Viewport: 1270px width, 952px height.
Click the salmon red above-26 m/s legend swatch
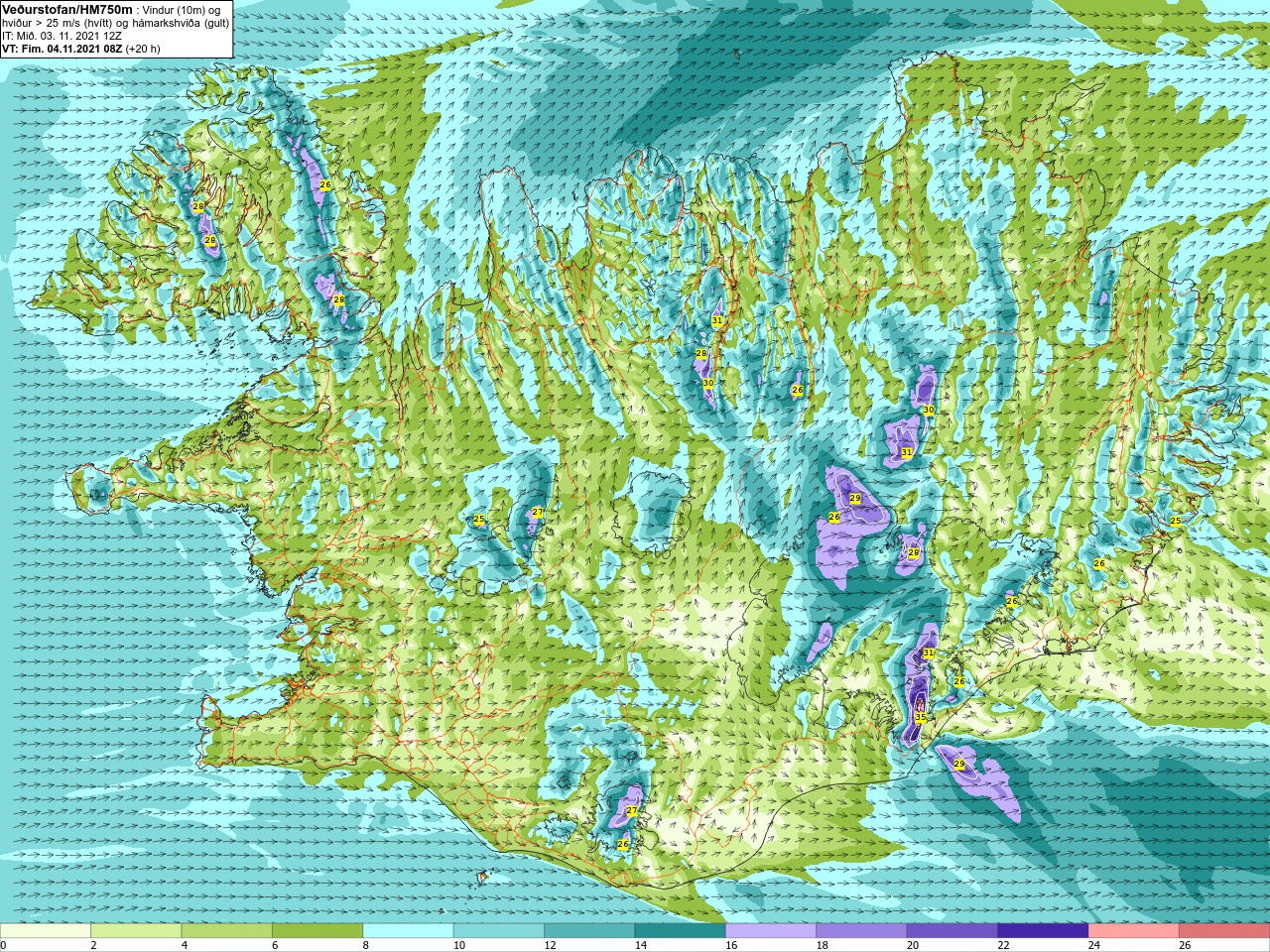pos(1224,931)
